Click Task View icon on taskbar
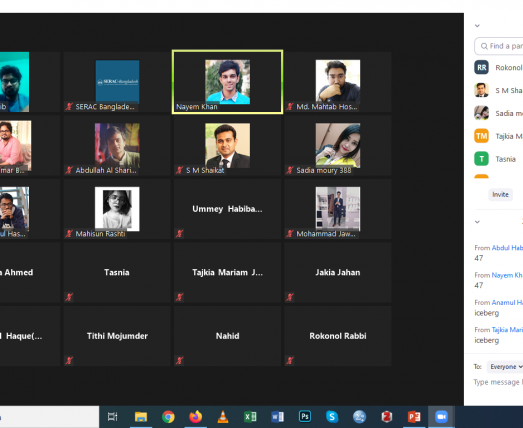The image size is (523, 428). click(113, 417)
